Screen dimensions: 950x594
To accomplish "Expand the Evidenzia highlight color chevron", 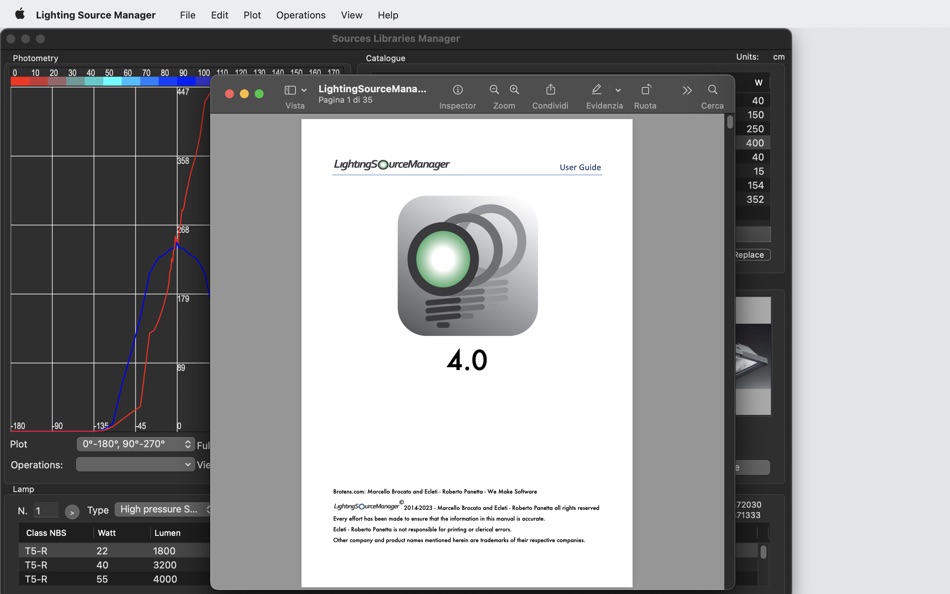I will [x=618, y=90].
